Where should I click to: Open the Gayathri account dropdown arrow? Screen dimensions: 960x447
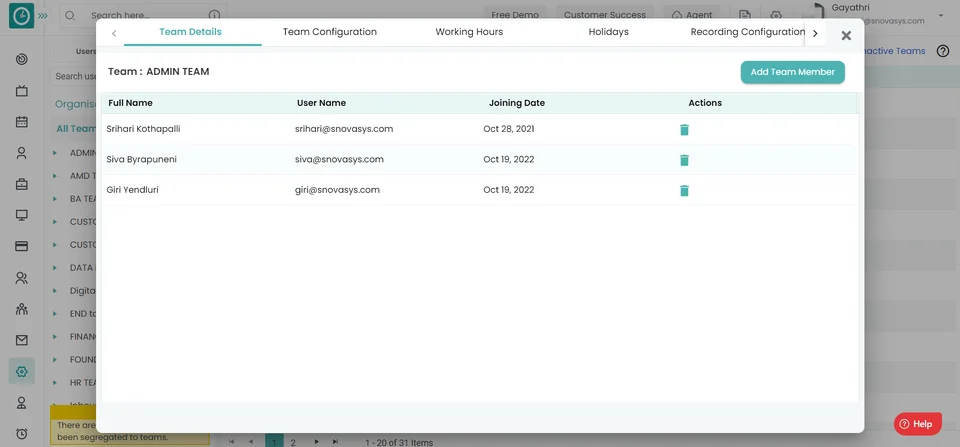point(941,15)
